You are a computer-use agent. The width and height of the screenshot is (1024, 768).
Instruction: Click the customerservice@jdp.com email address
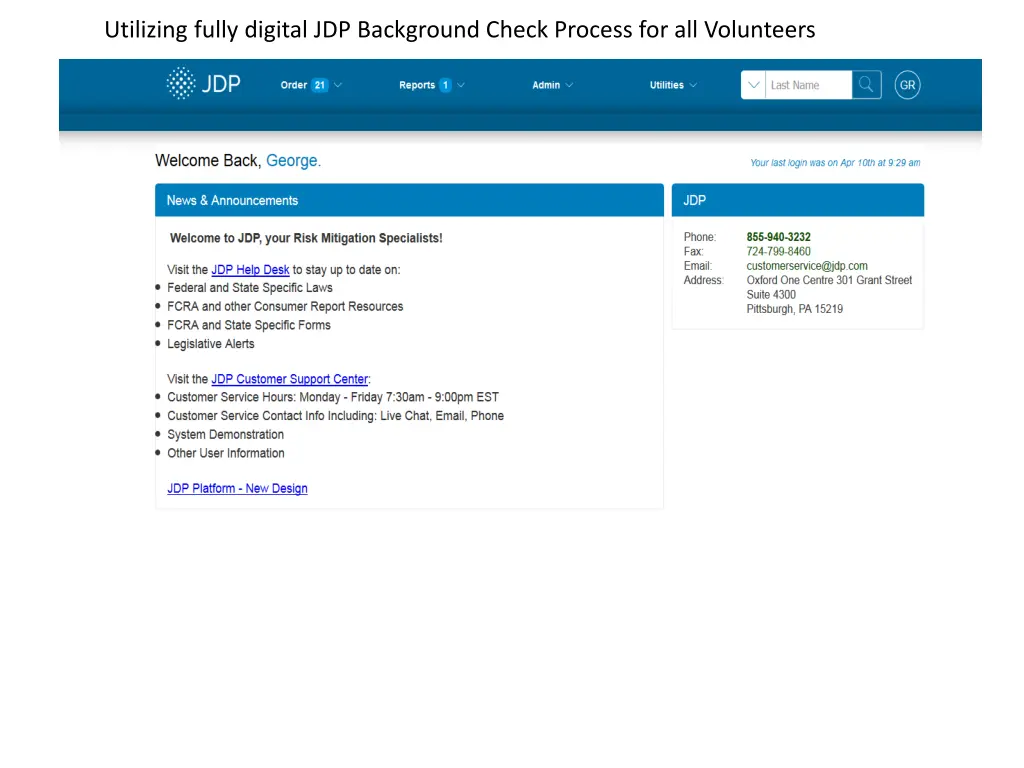[807, 266]
